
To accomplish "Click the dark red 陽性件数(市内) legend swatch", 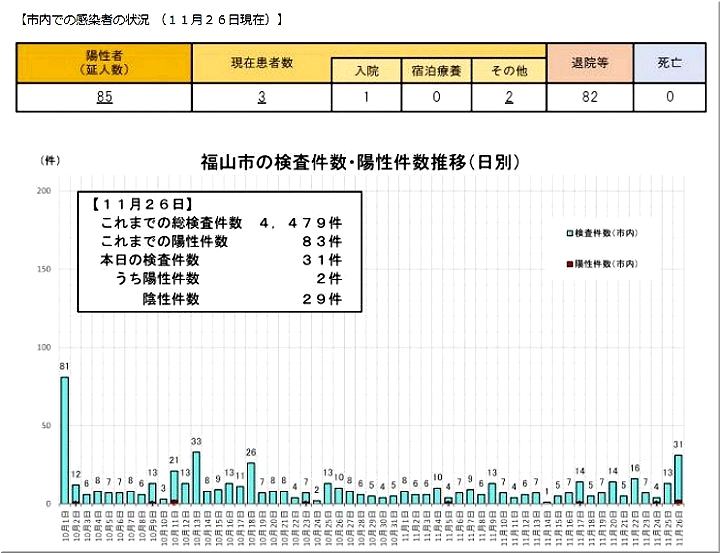I will (568, 263).
